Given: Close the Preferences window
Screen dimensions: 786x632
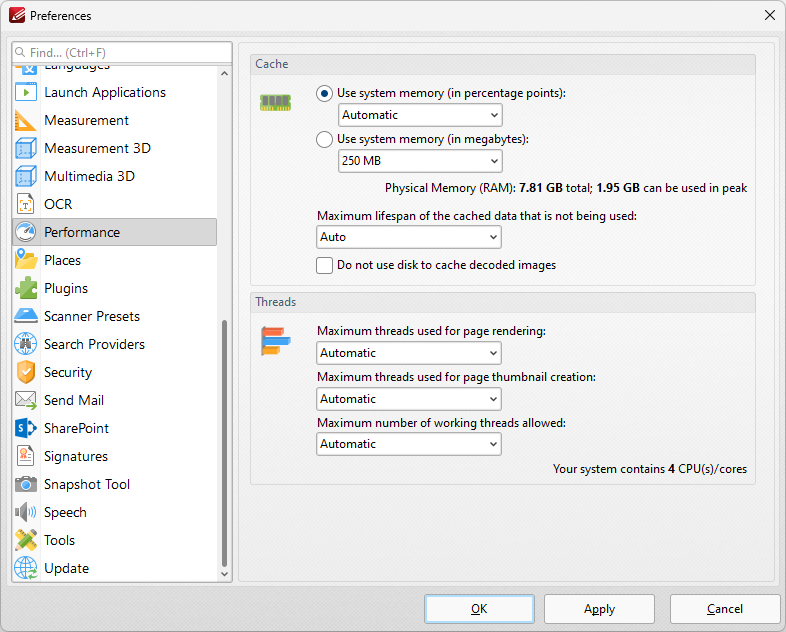Looking at the screenshot, I should coord(770,16).
